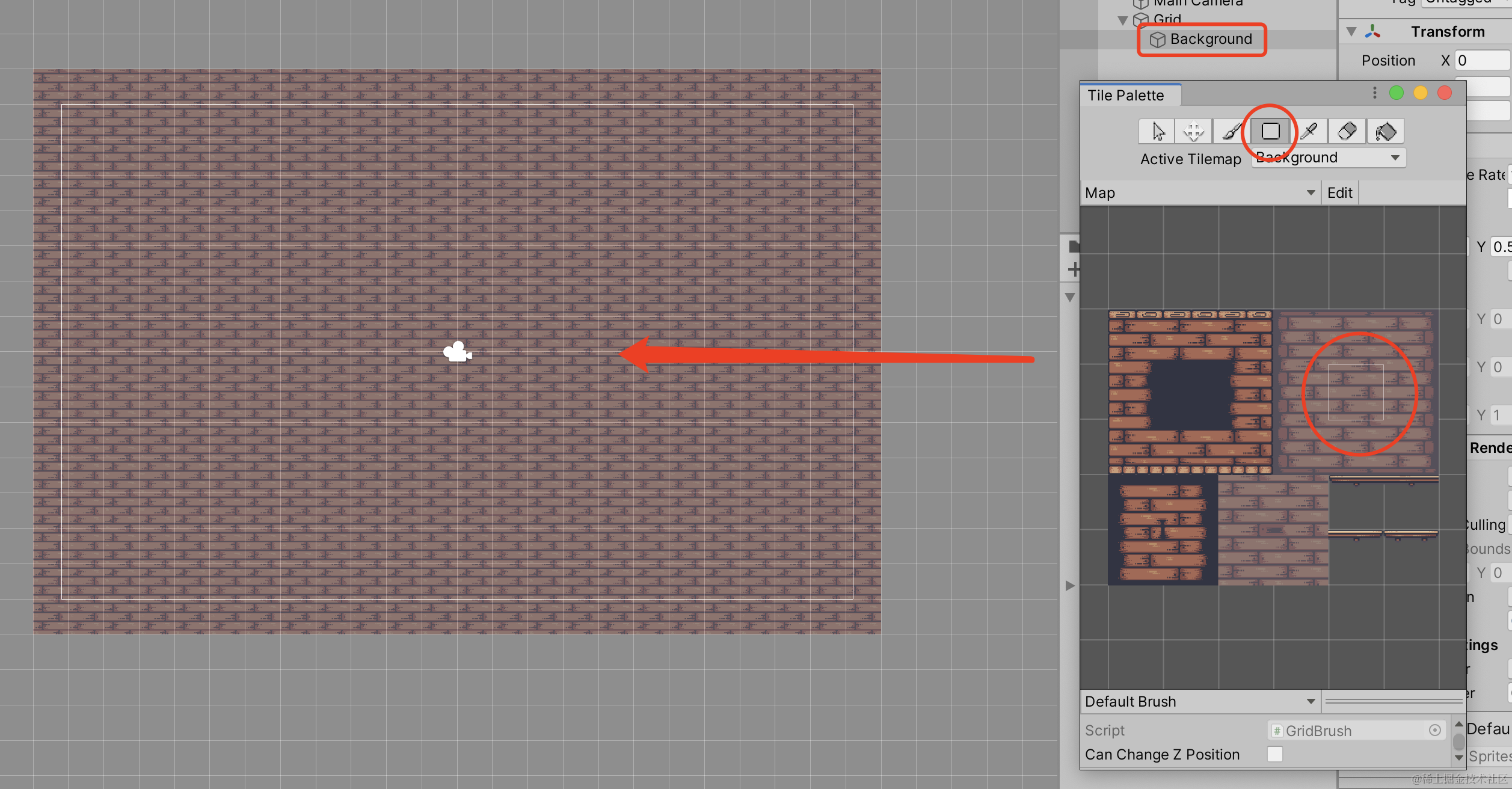1512x789 pixels.
Task: Select the Flood Fill bucket tool
Action: coord(1386,131)
